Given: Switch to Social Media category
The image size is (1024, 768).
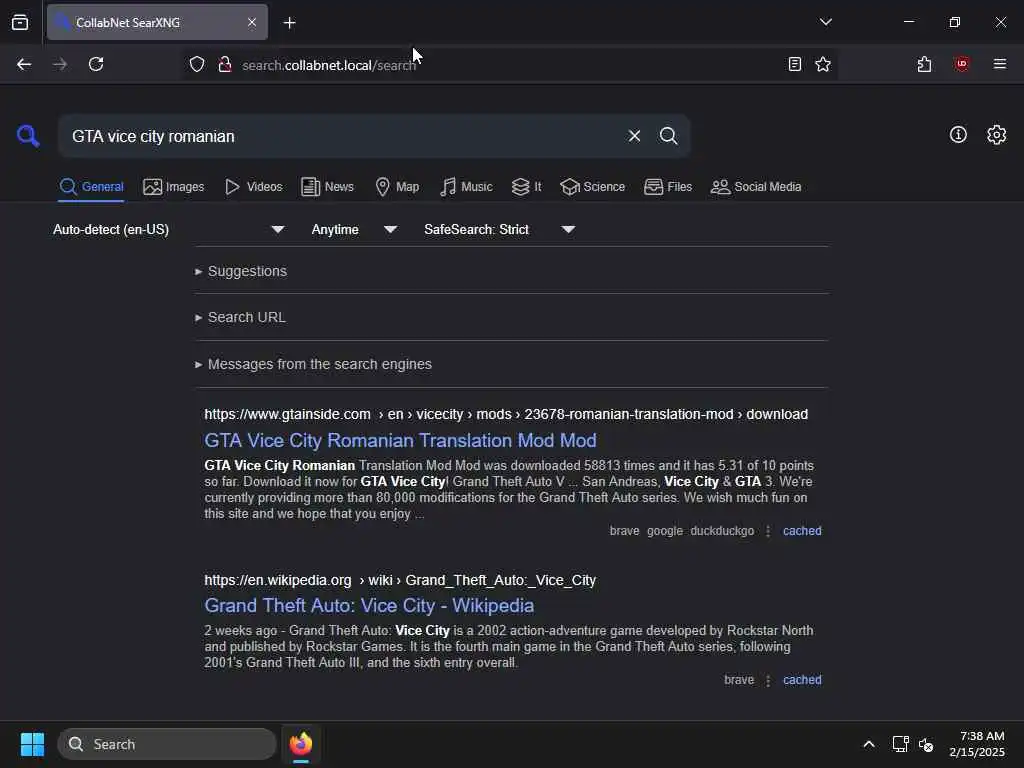Looking at the screenshot, I should [756, 187].
